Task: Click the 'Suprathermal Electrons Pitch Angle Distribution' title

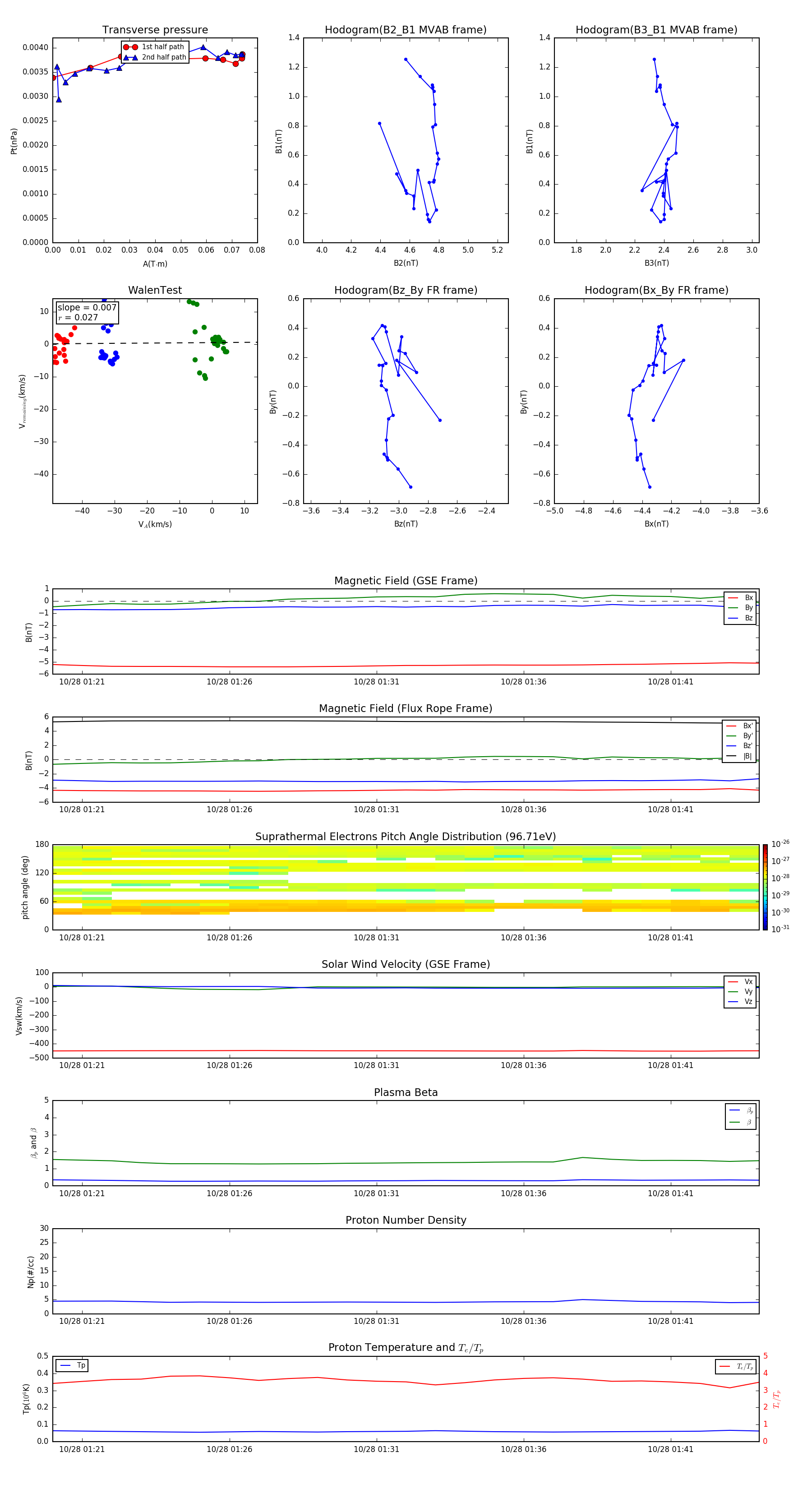Action: 406,837
